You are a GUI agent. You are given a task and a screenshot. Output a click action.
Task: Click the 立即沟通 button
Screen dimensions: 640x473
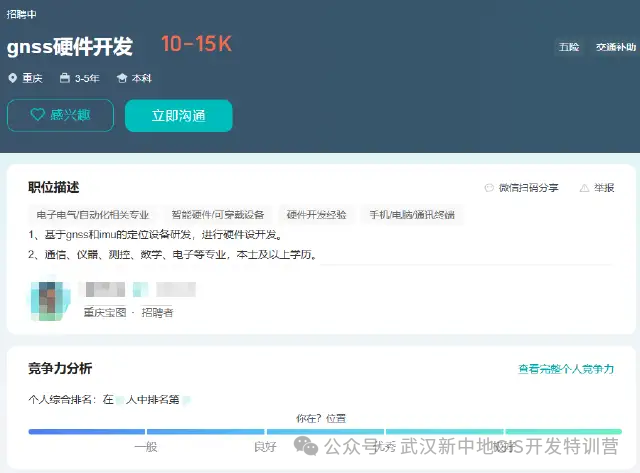coord(179,115)
